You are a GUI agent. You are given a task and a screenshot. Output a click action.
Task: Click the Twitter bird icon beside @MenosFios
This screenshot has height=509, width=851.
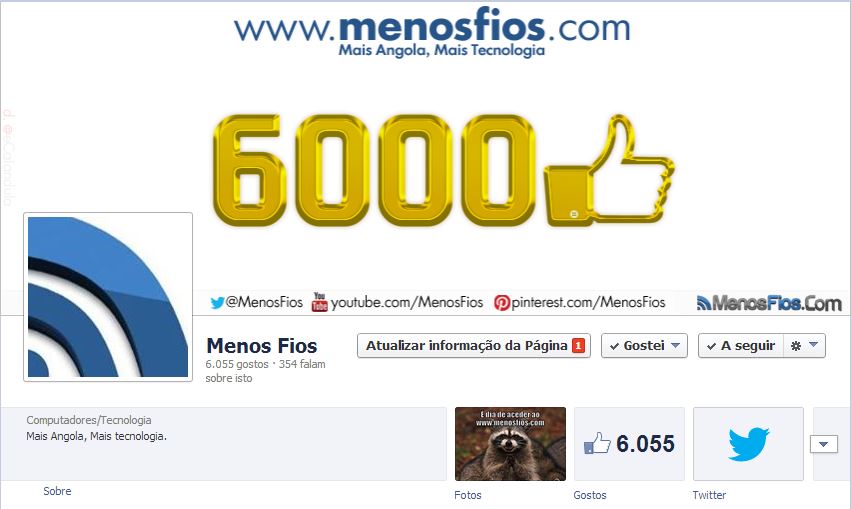218,302
